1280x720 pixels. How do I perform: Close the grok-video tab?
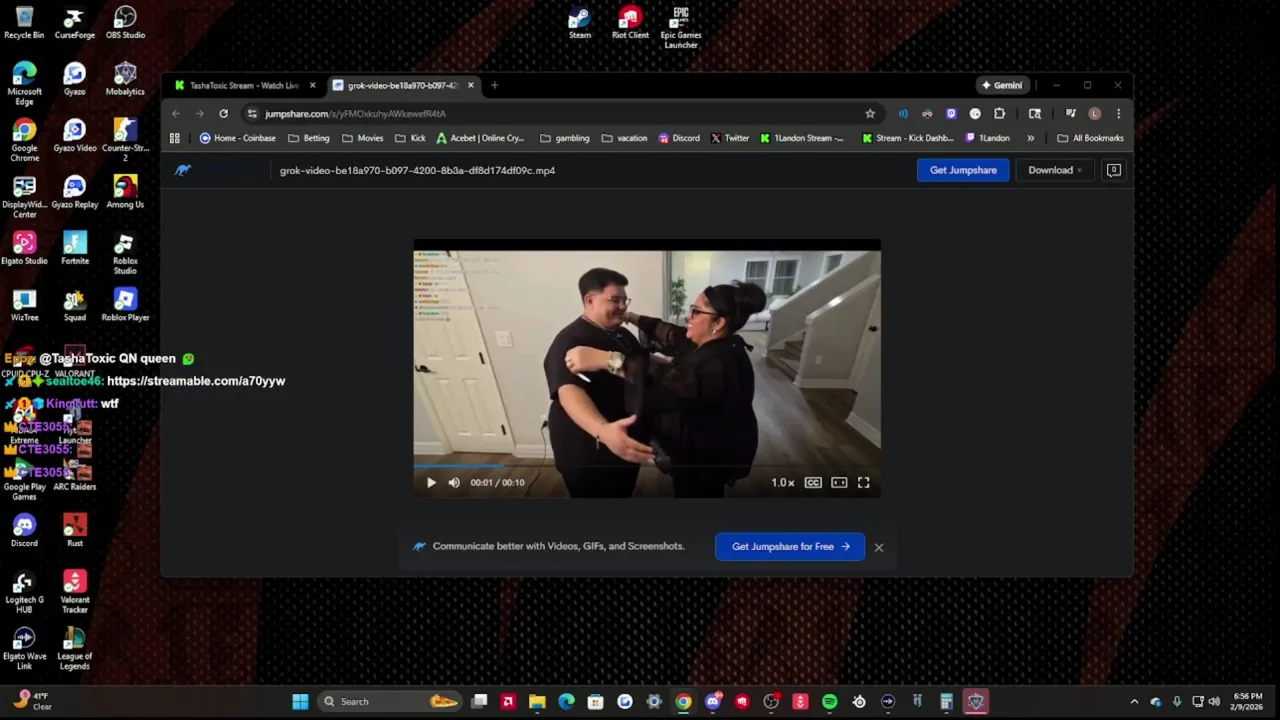pos(470,85)
